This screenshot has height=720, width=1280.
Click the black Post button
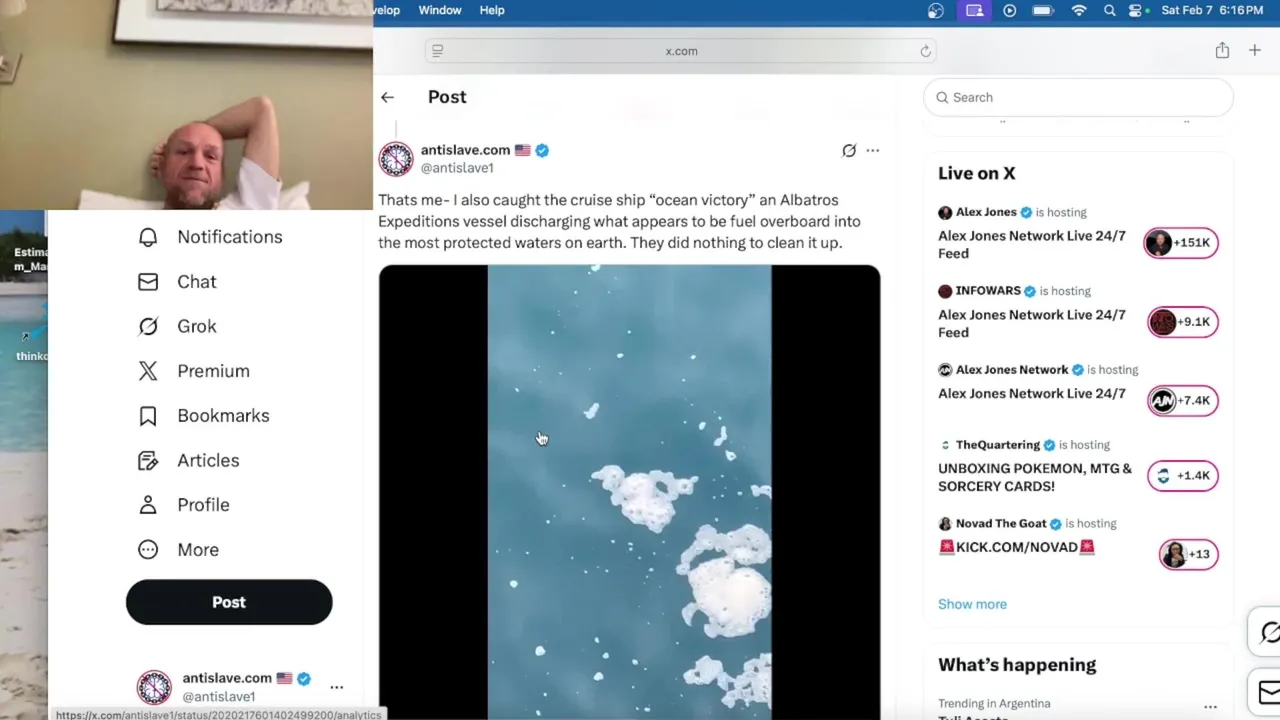(229, 602)
